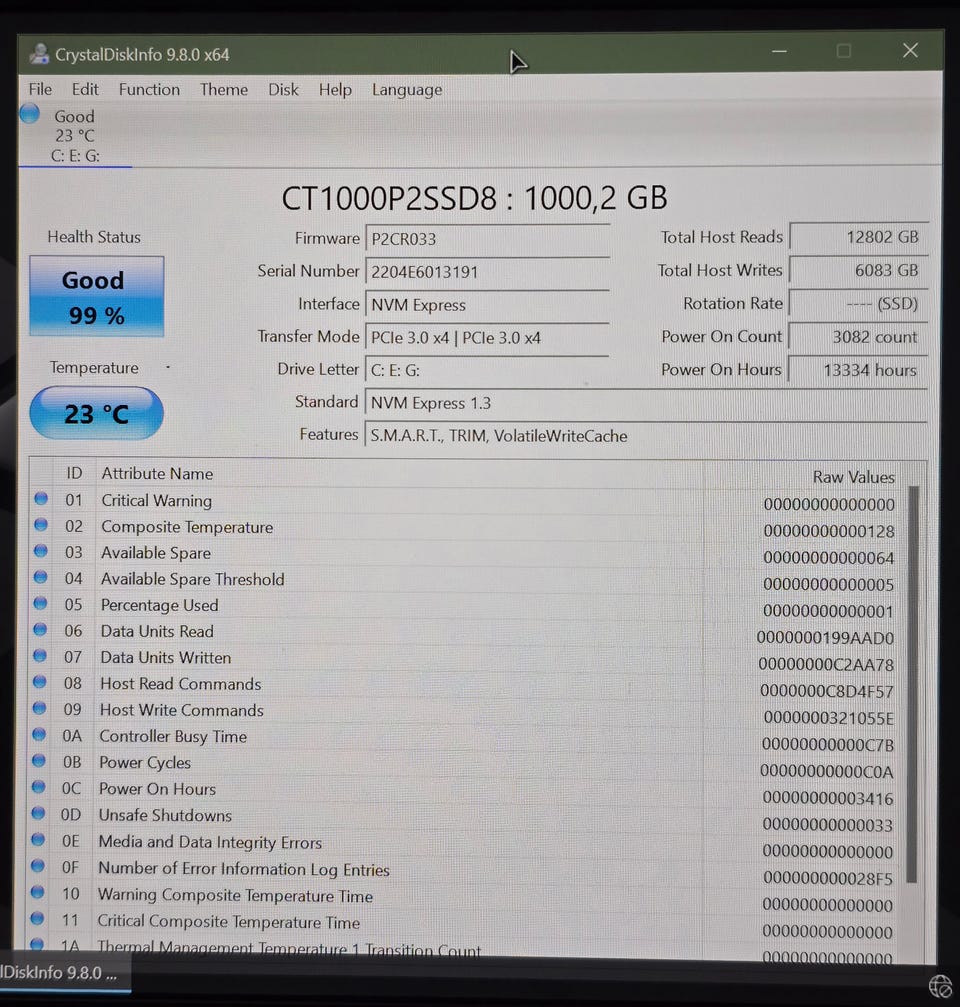
Task: Click the status dot for Percentage Used
Action: click(40, 603)
